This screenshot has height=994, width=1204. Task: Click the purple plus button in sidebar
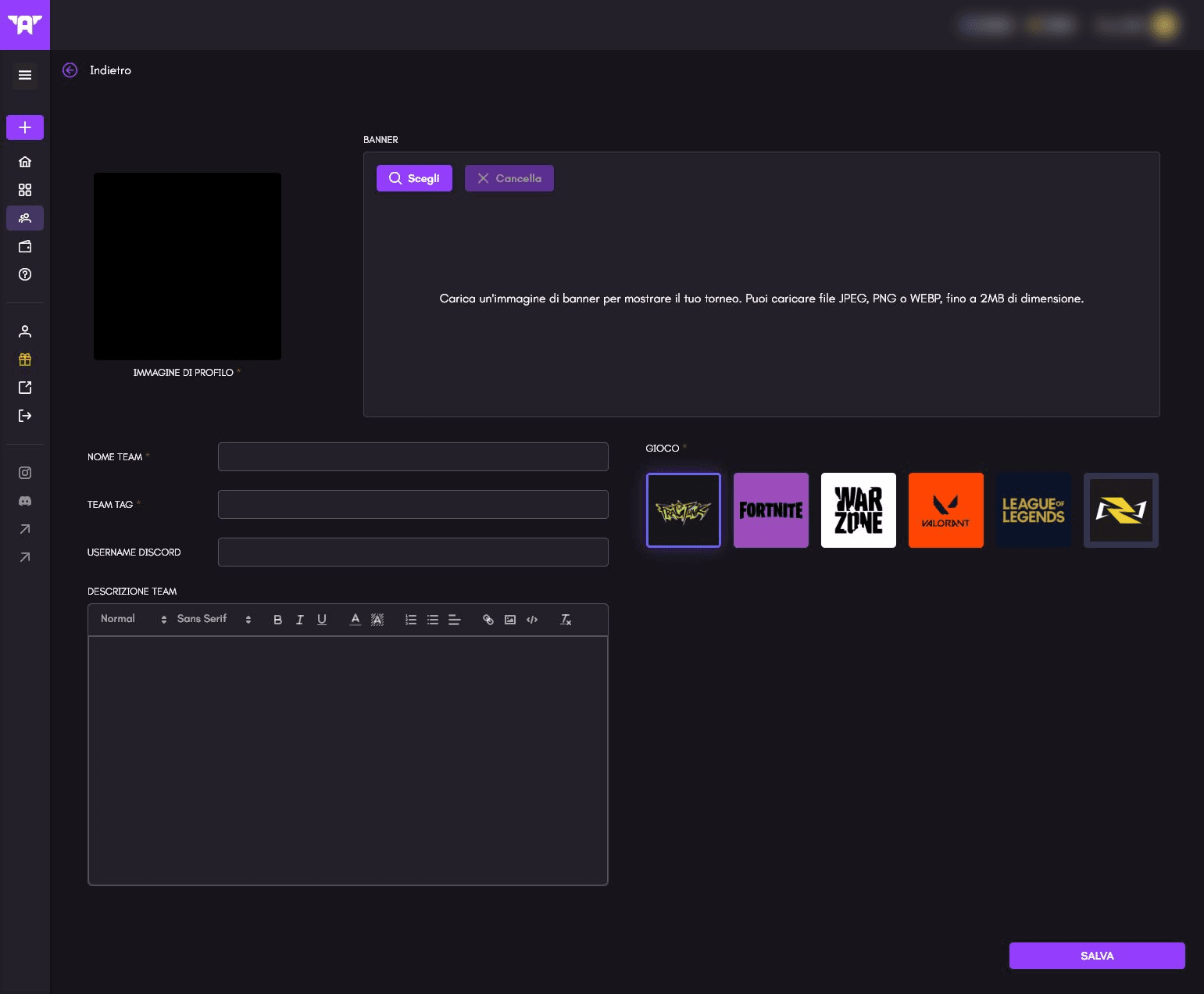tap(25, 127)
